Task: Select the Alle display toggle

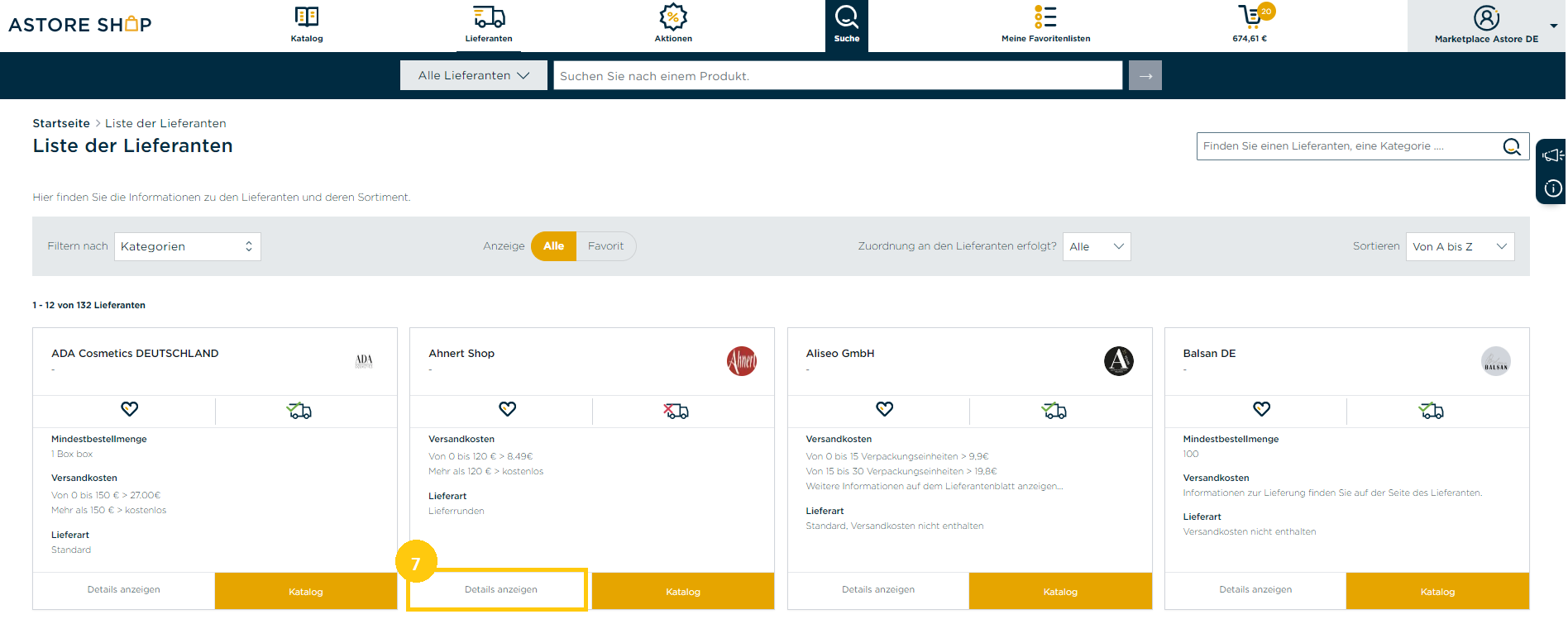Action: click(553, 246)
